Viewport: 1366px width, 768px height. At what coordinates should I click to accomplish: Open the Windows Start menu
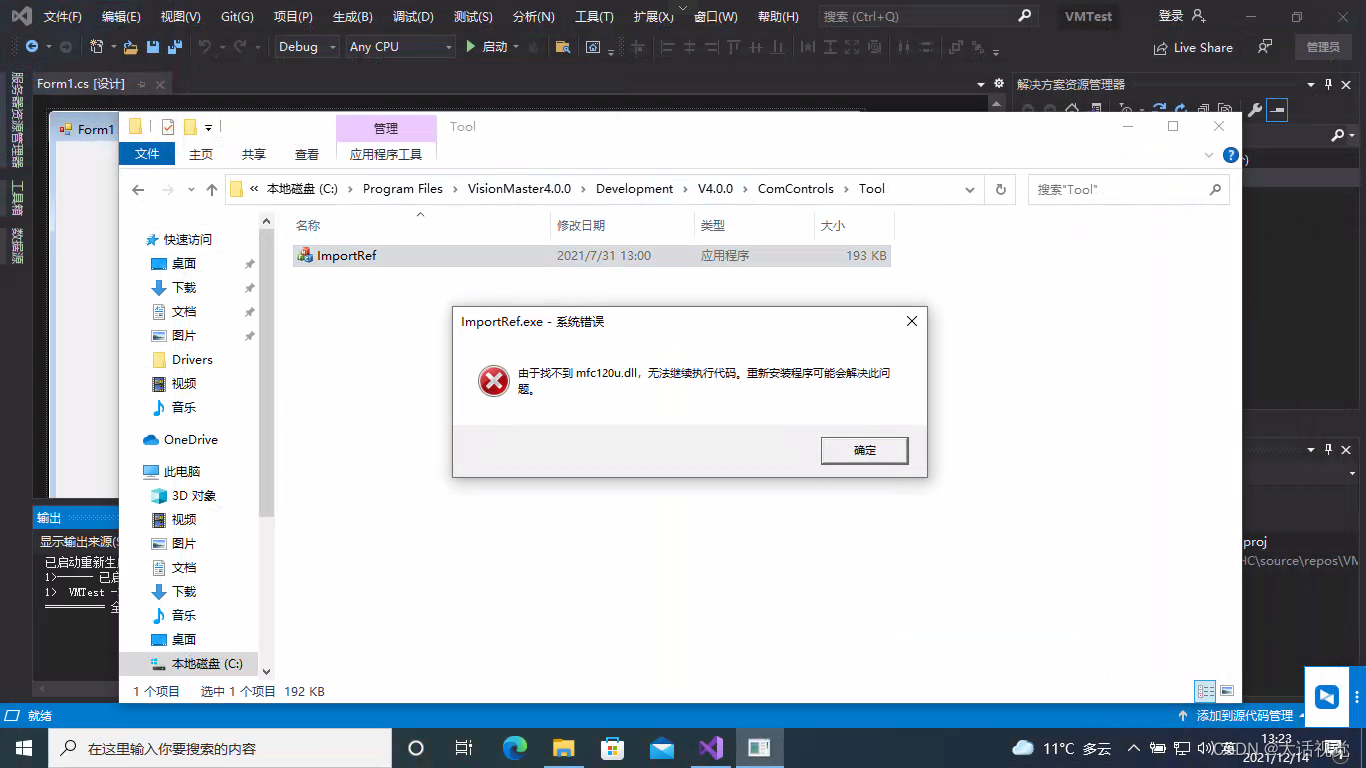pos(23,748)
